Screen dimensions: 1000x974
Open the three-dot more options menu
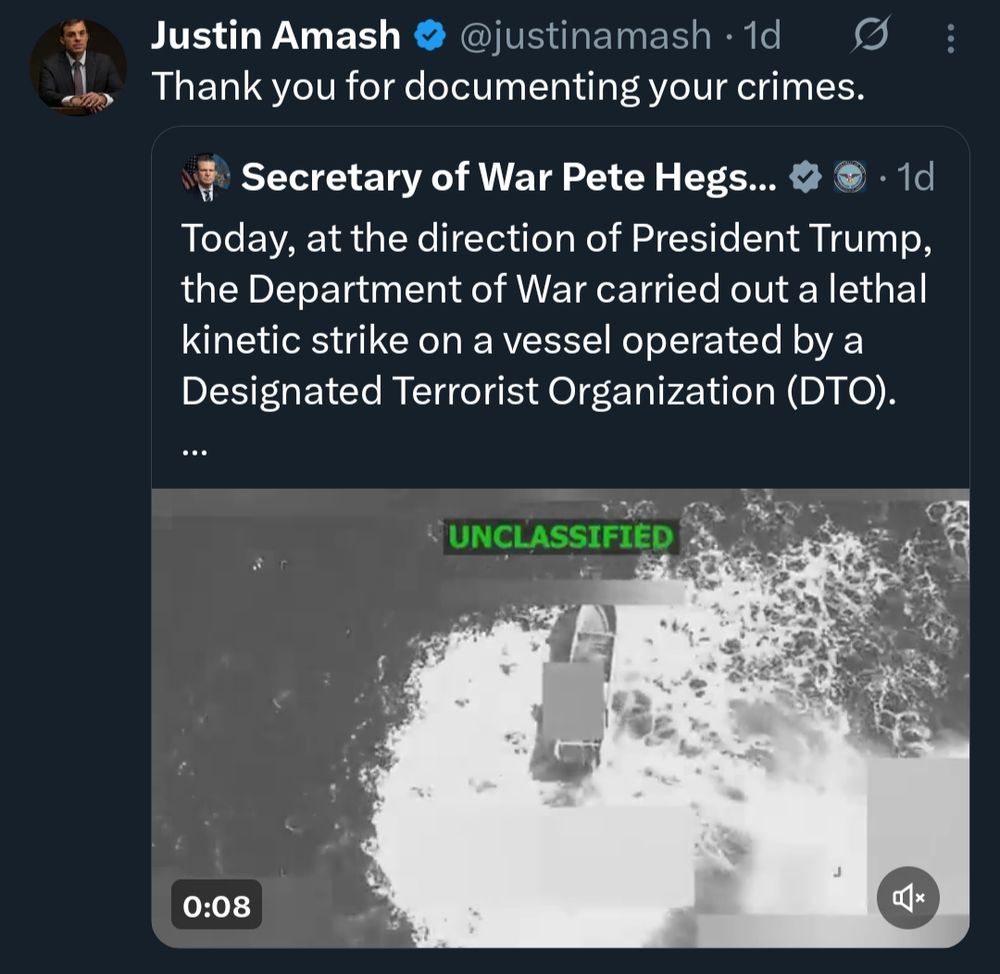click(949, 39)
